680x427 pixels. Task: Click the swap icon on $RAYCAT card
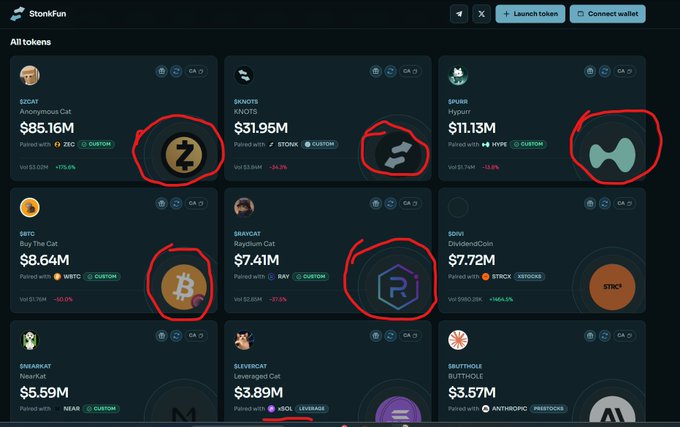point(390,203)
